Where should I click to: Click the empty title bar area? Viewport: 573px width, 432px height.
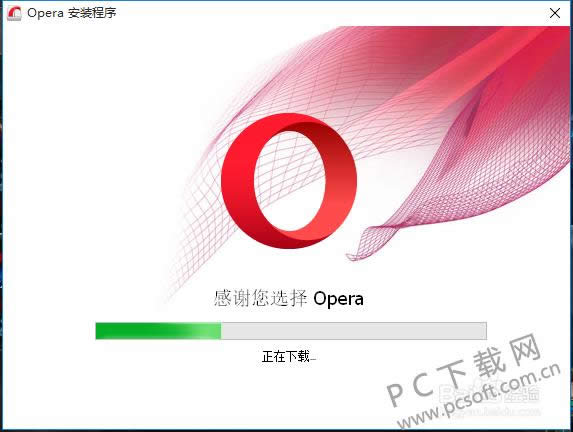[329, 13]
